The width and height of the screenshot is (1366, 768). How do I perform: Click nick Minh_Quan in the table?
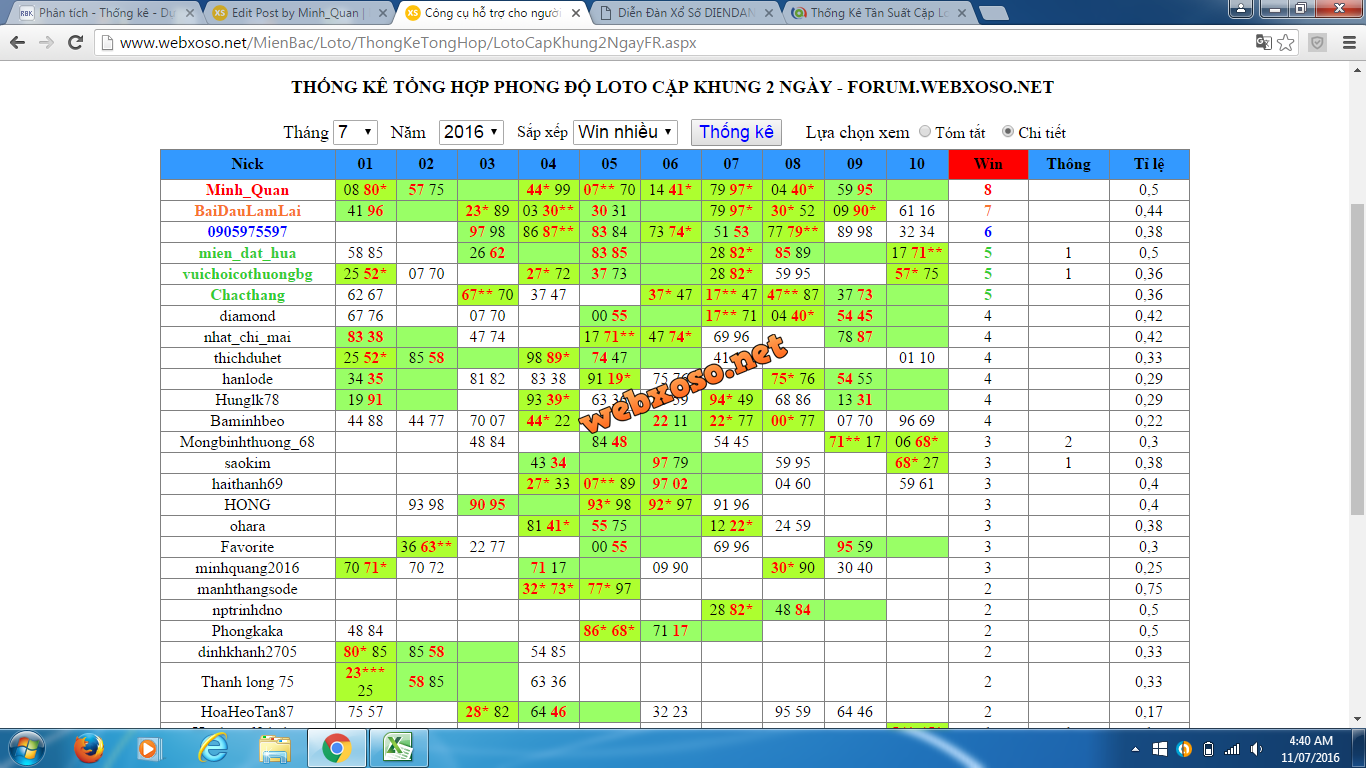247,190
